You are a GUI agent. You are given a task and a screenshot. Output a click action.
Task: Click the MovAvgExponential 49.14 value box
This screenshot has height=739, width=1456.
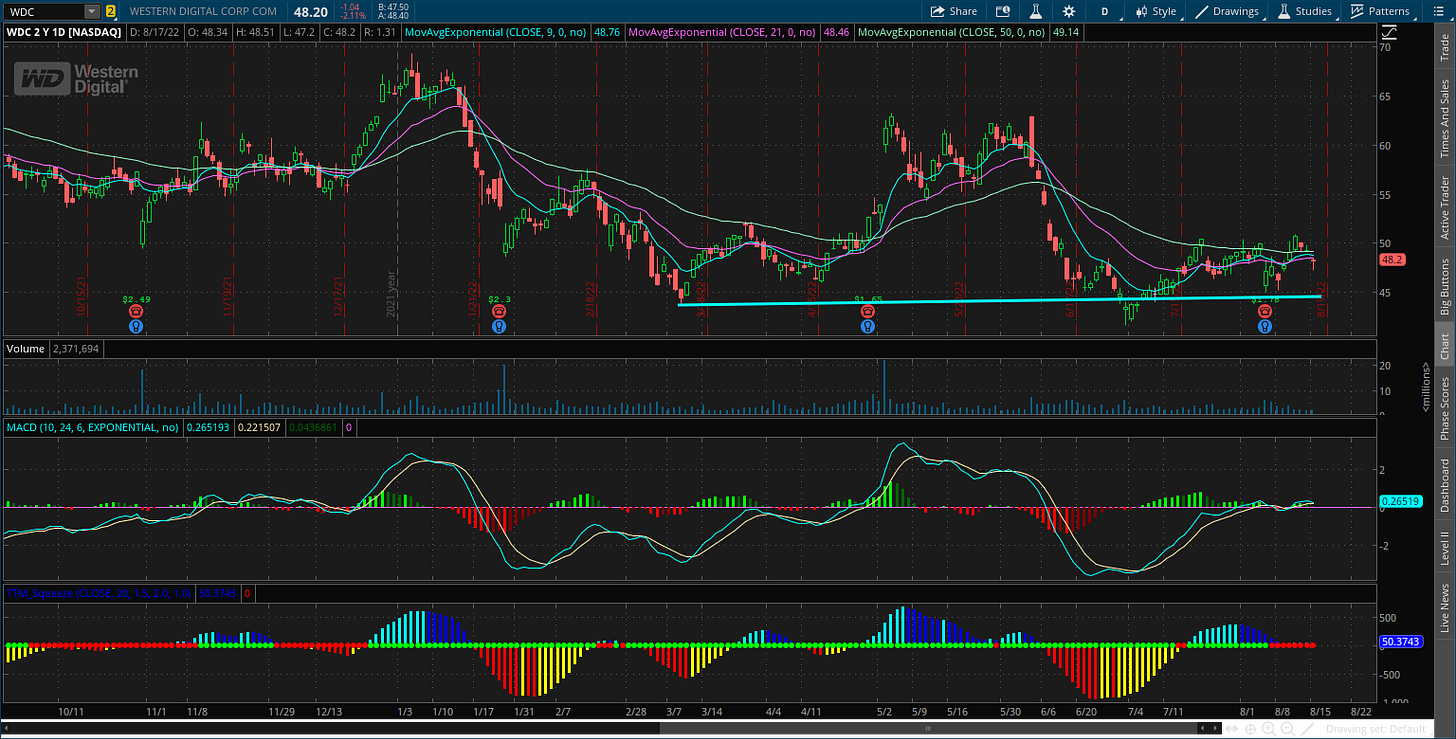point(1066,32)
